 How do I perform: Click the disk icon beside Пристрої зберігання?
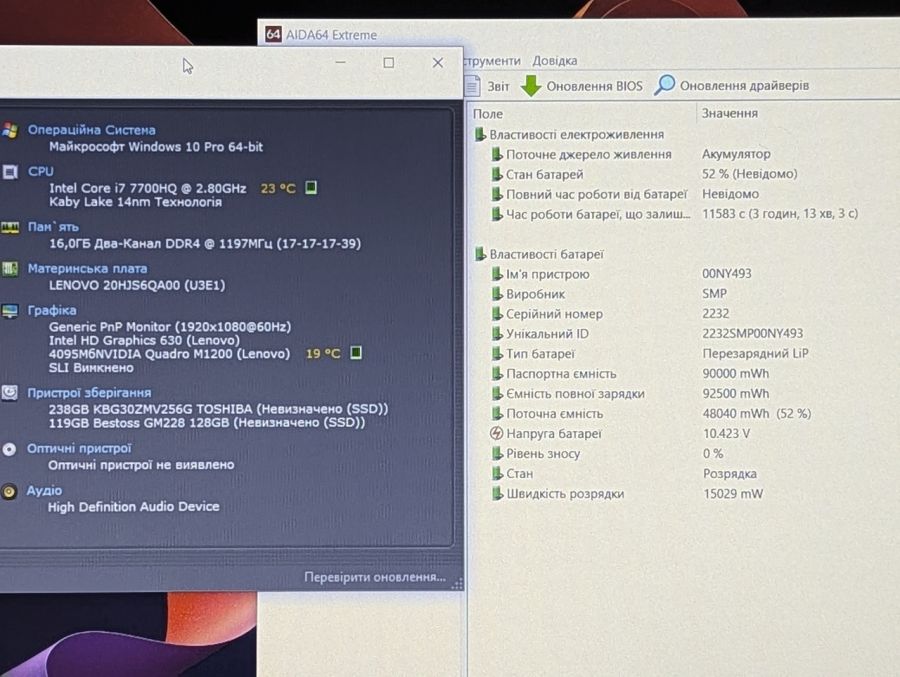tap(9, 393)
